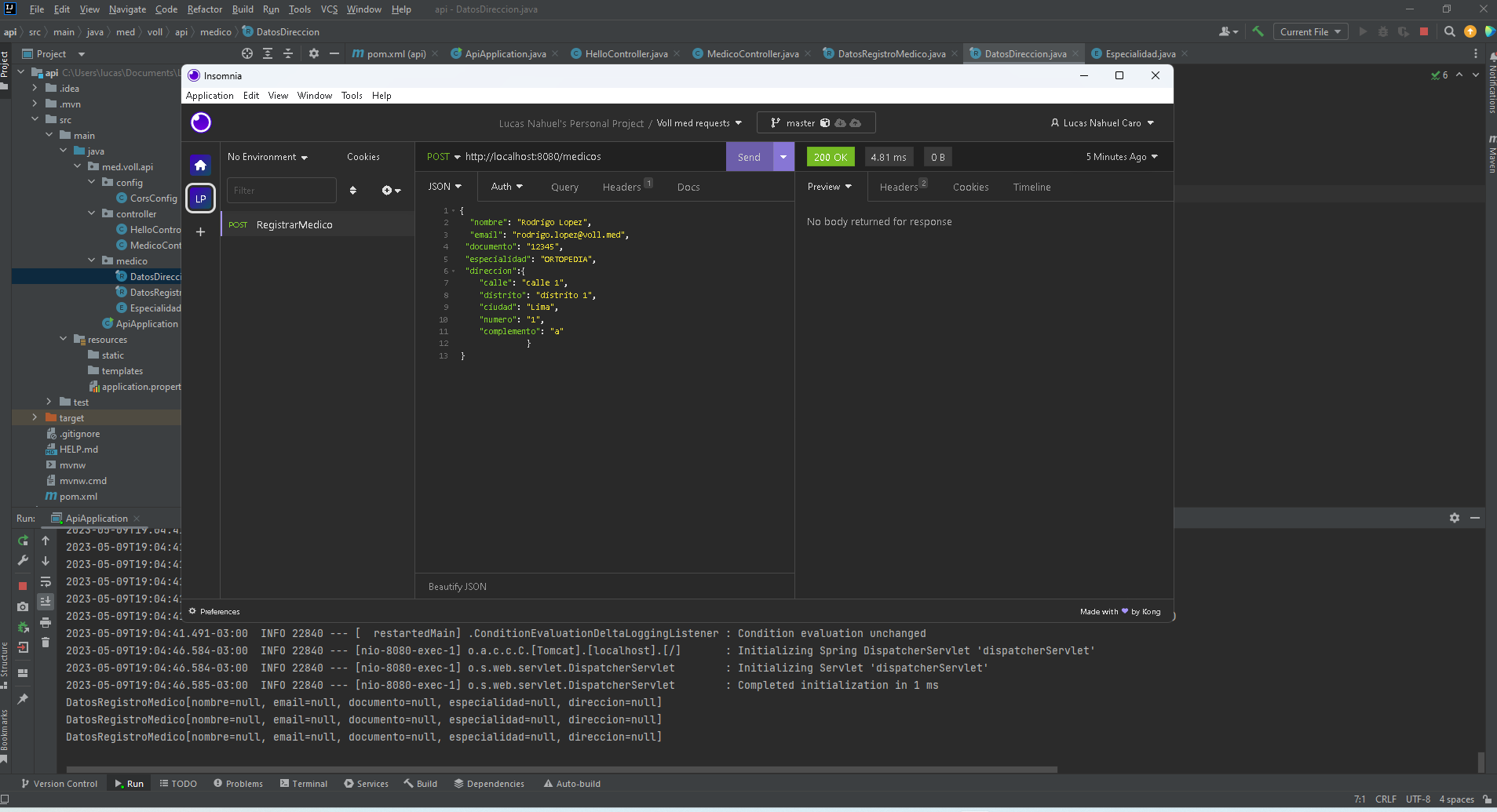Open the Send options dropdown arrow
This screenshot has height=812, width=1497.
[783, 157]
